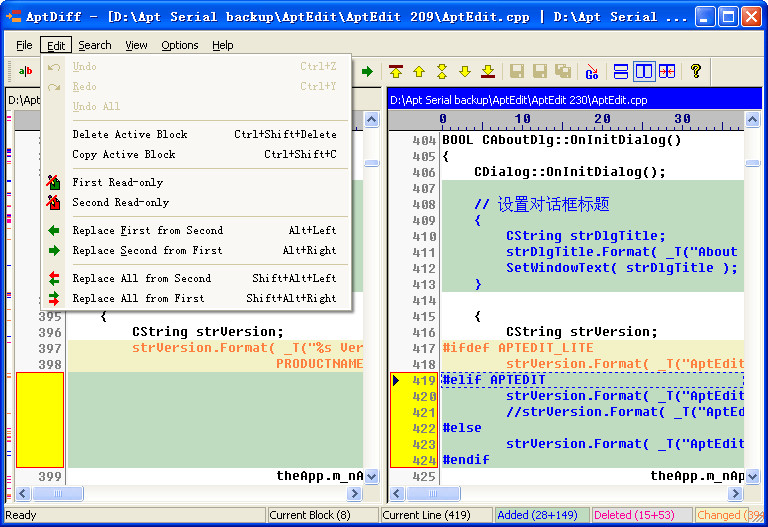Click the save all files icon
Viewport: 768px width, 527px height.
point(563,72)
